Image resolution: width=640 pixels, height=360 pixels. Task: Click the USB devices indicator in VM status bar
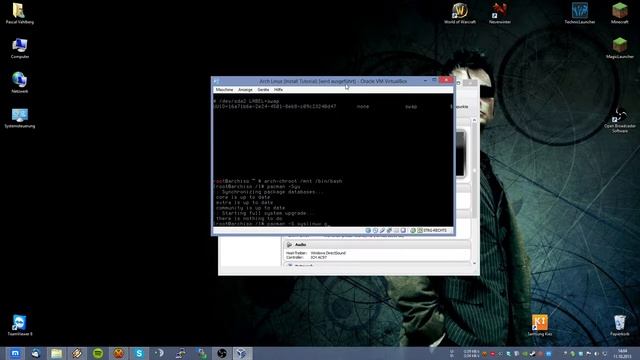(x=382, y=231)
